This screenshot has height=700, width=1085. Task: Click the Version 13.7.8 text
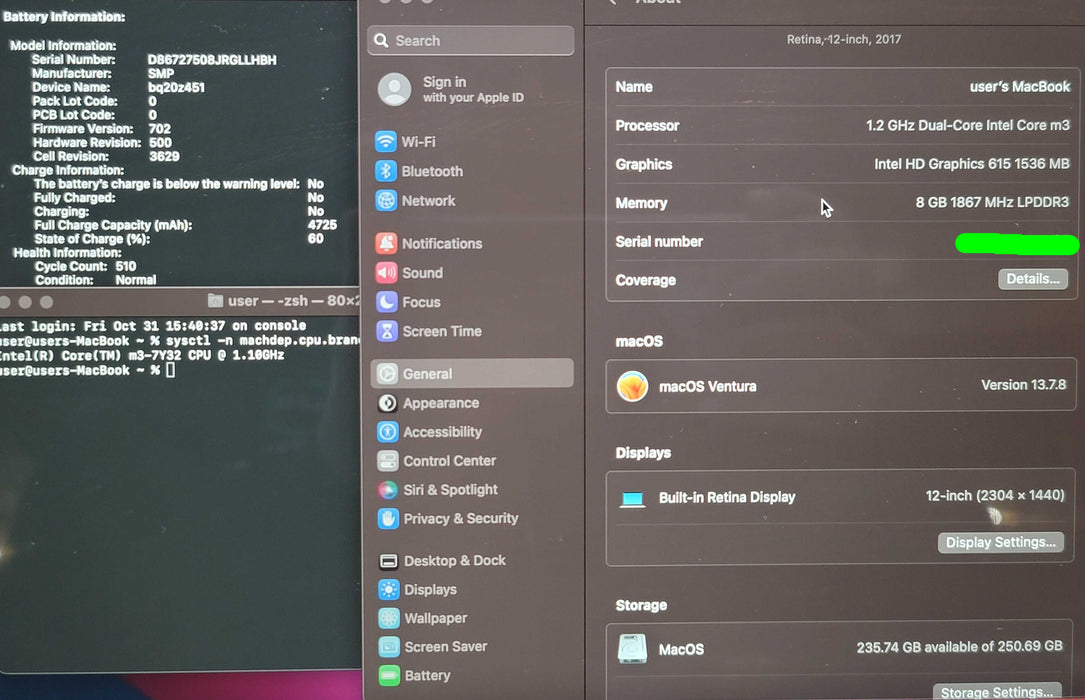(1023, 385)
